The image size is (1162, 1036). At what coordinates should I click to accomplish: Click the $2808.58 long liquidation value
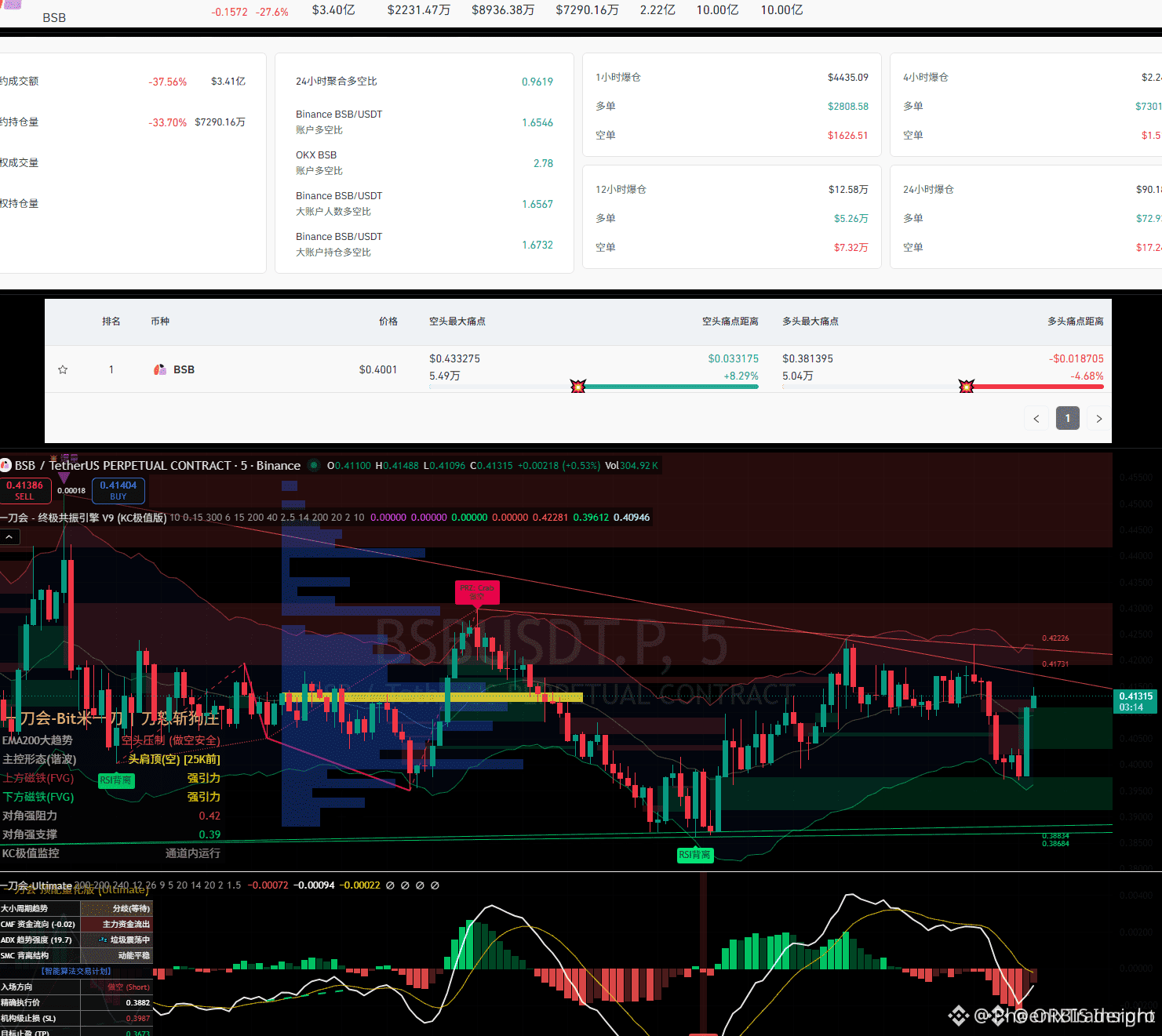(x=848, y=107)
